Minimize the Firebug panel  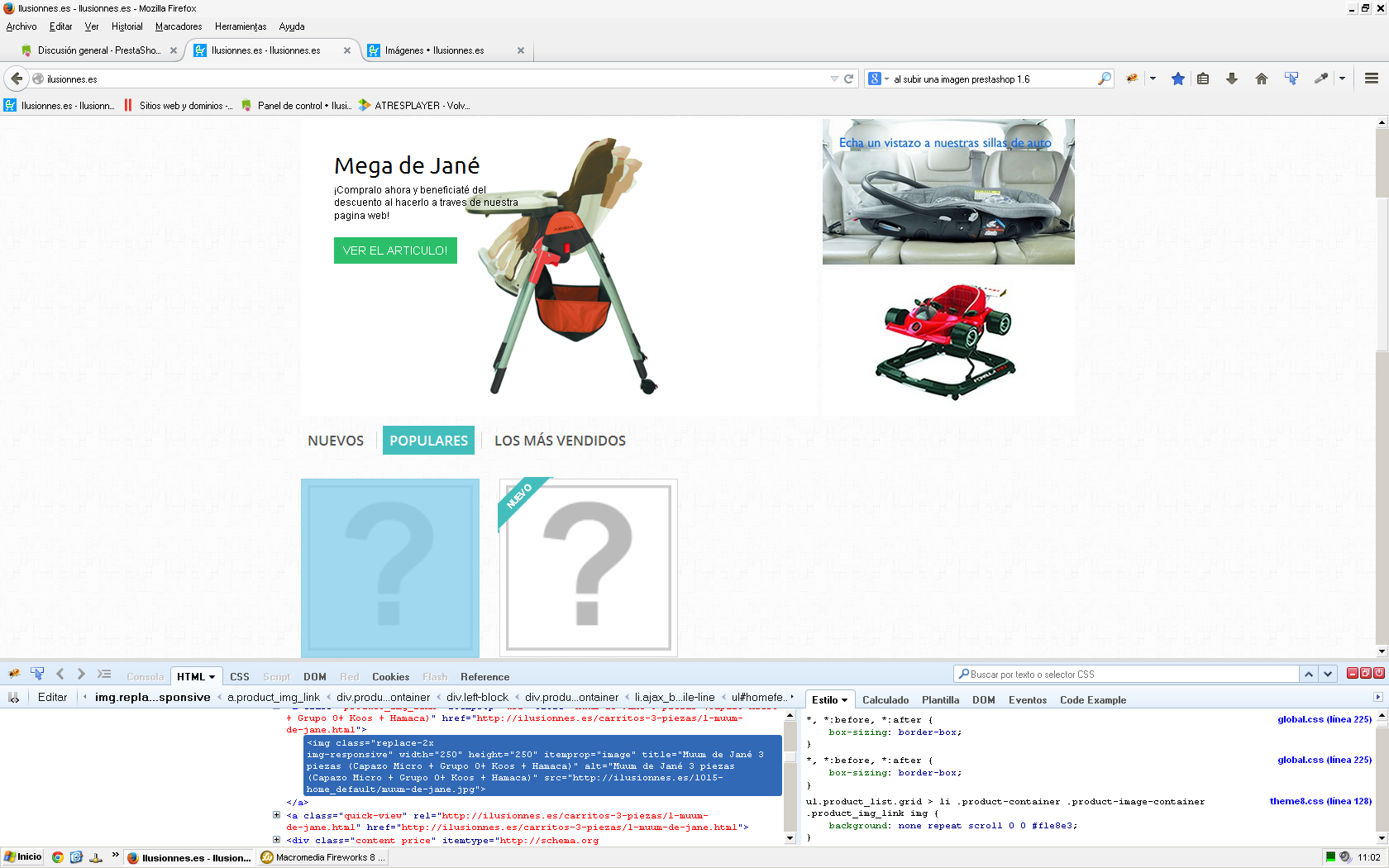click(x=1353, y=674)
